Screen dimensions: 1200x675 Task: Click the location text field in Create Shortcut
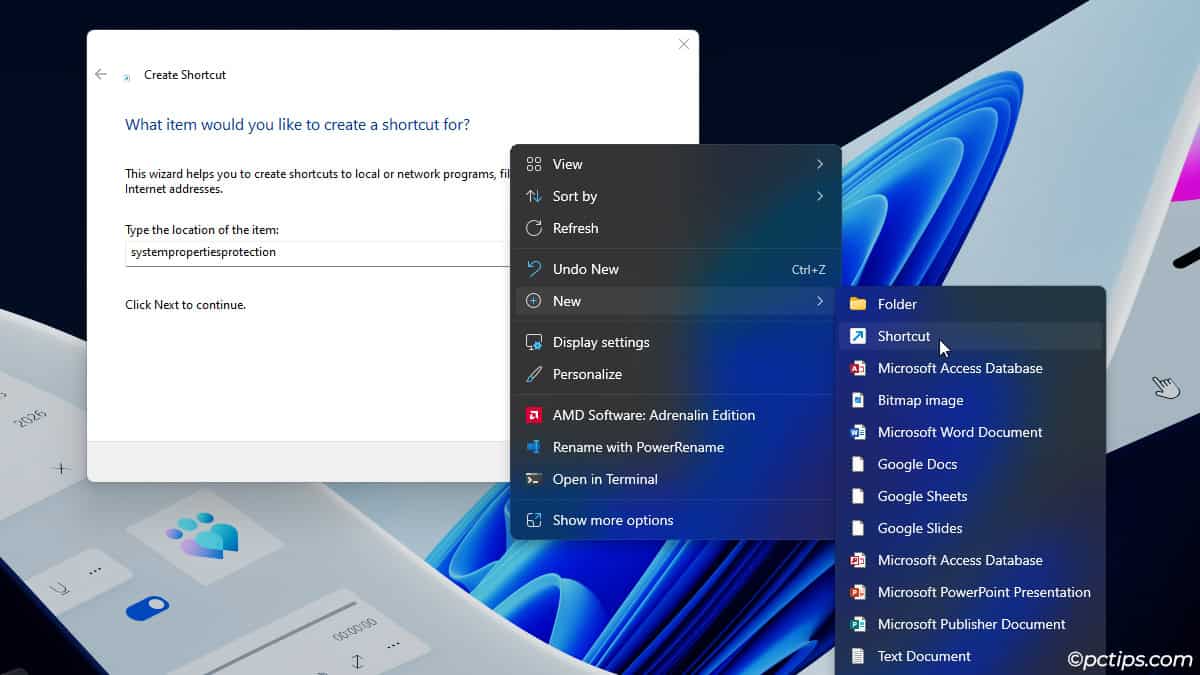click(318, 253)
